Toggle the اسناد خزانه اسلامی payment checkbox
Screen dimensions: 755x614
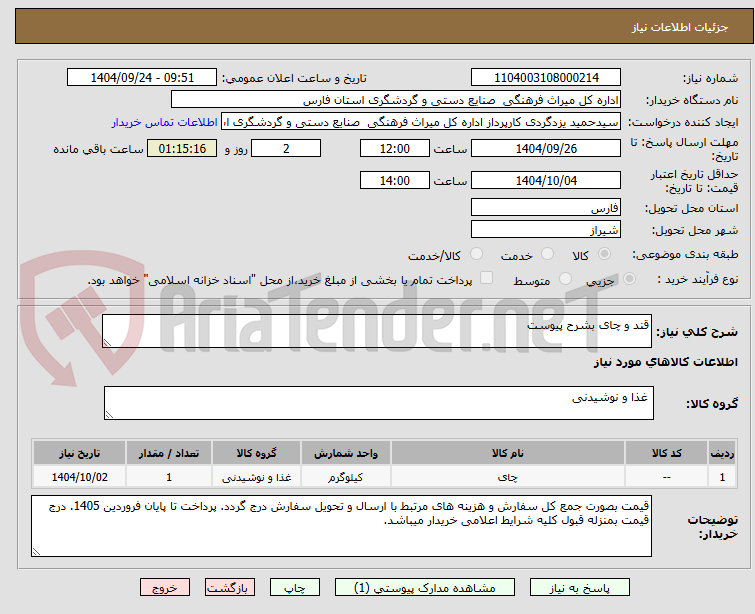(x=487, y=278)
